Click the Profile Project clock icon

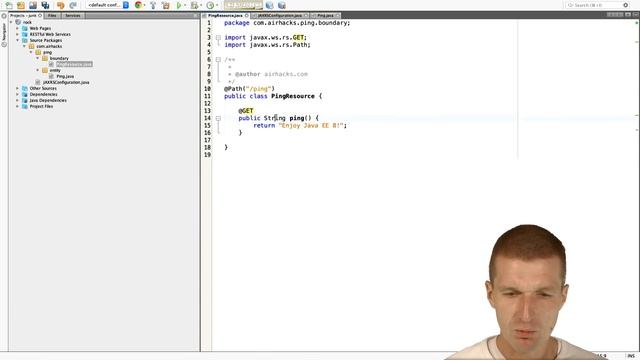point(210,5)
